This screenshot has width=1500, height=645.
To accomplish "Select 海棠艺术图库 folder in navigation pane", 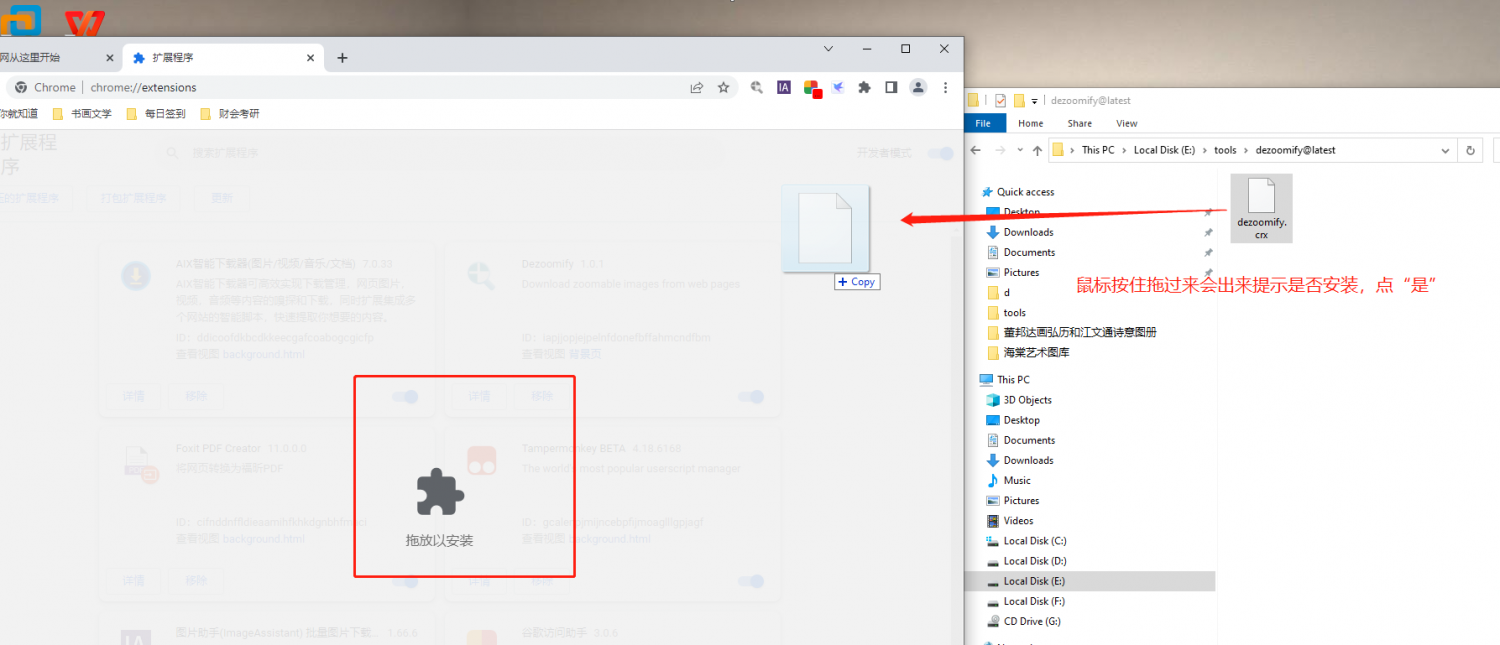I will (1036, 352).
